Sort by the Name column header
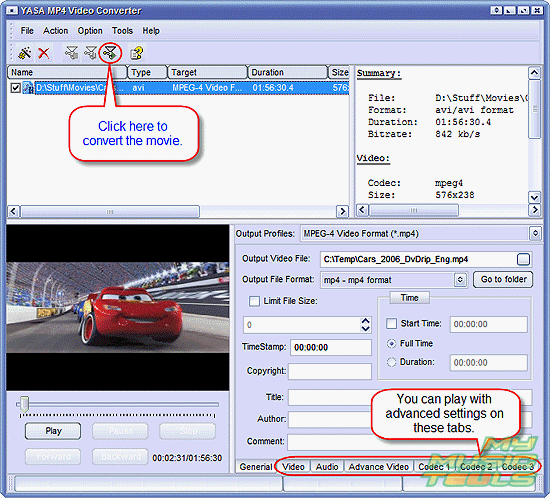The width and height of the screenshot is (550, 498). pyautogui.click(x=67, y=72)
